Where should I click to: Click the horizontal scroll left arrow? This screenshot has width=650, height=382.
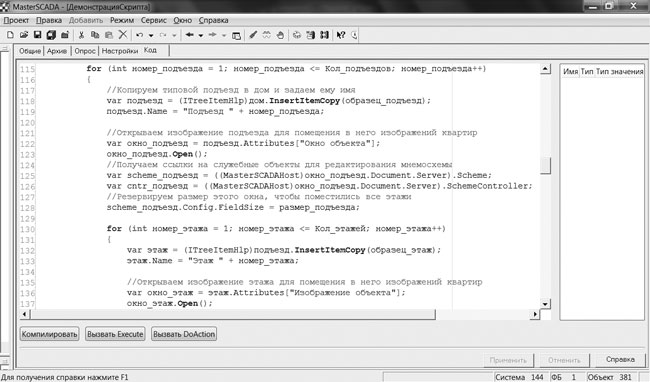coord(24,314)
